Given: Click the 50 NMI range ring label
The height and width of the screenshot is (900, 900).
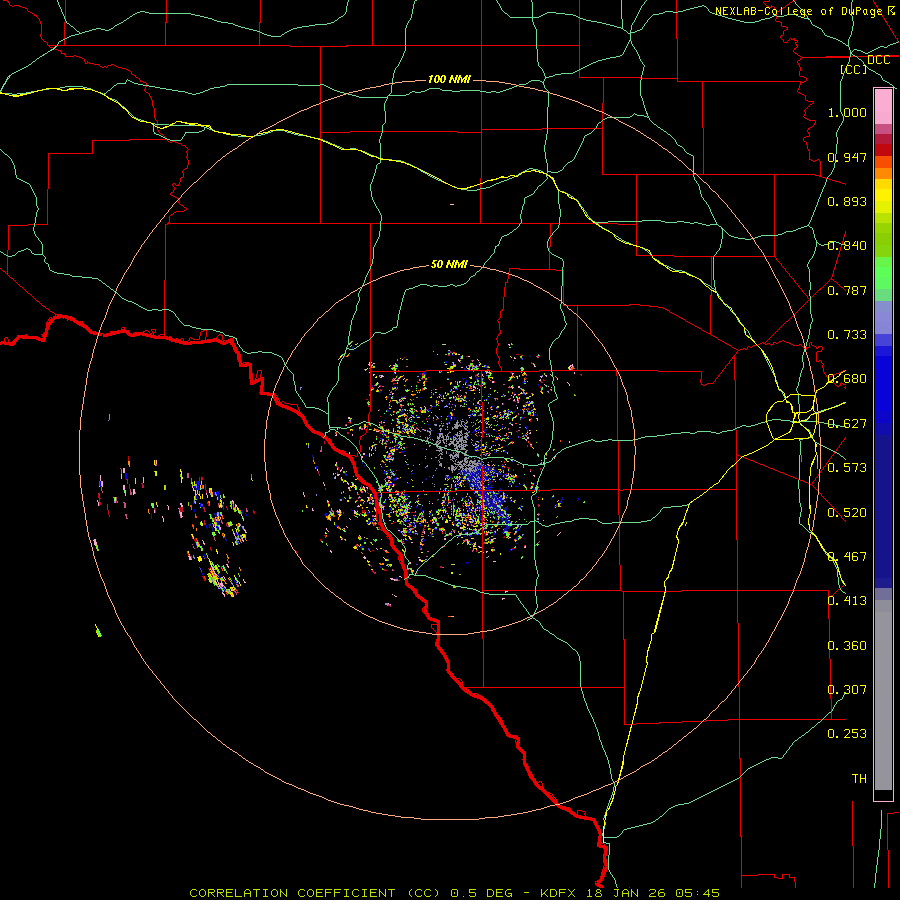Looking at the screenshot, I should coord(449,264).
